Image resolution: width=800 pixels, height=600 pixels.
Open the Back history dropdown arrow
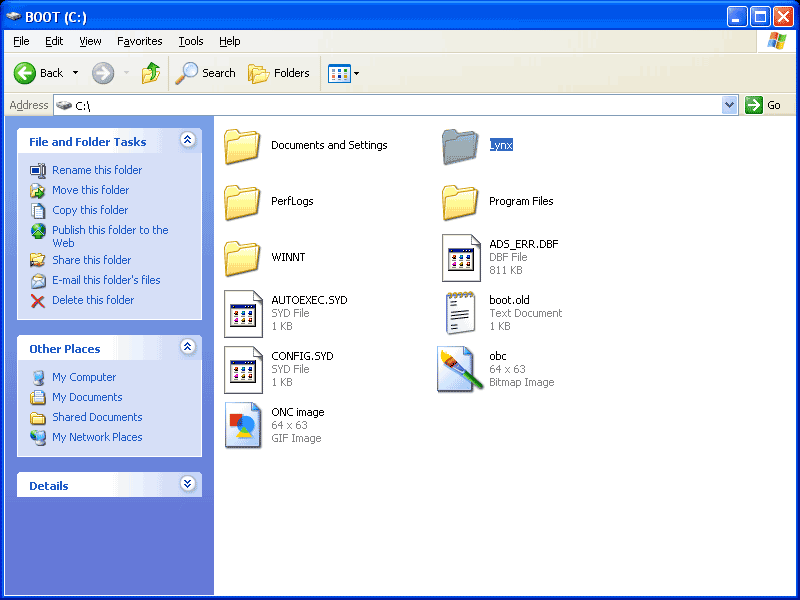pos(75,73)
